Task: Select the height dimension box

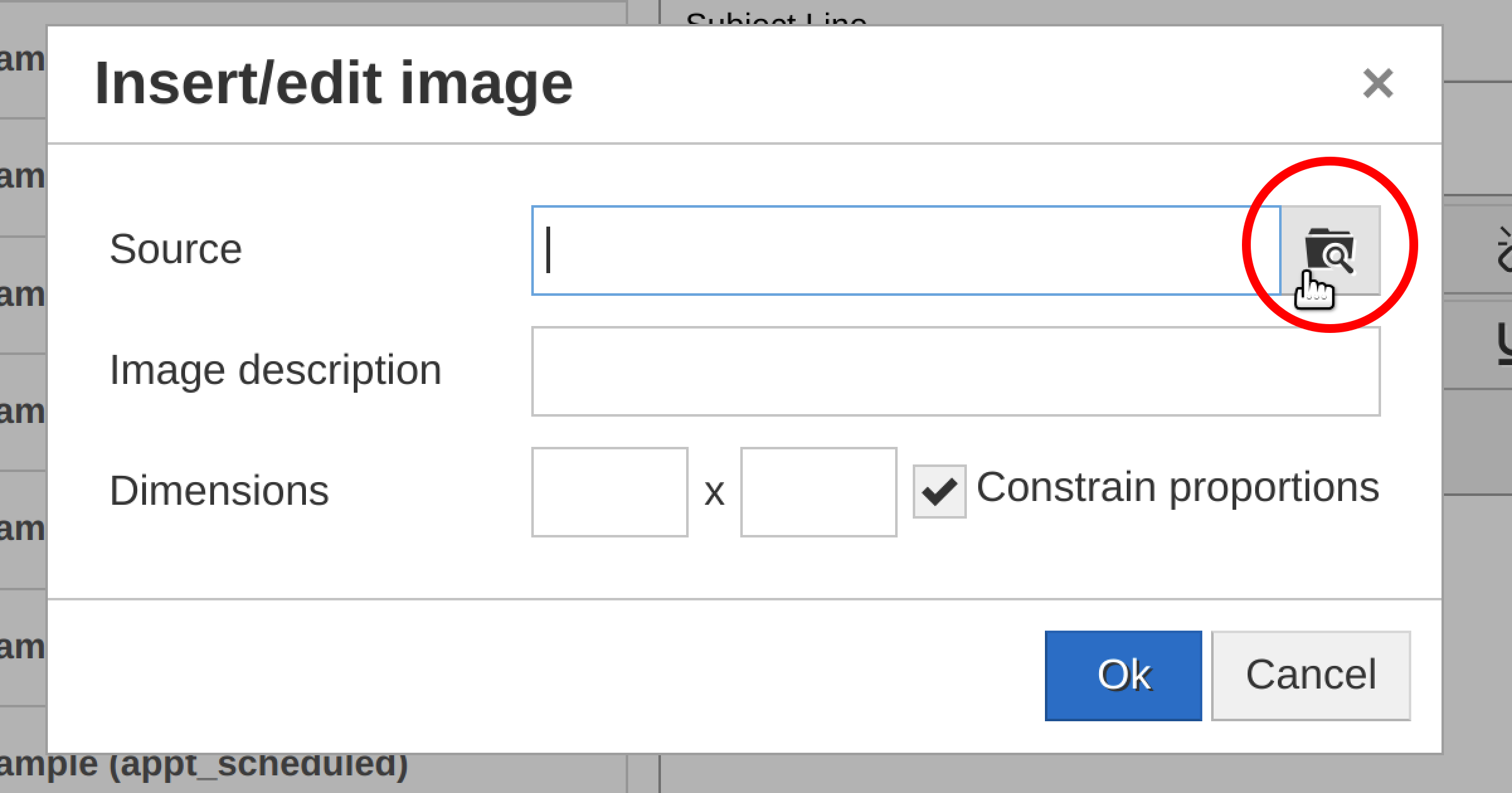Action: (818, 492)
